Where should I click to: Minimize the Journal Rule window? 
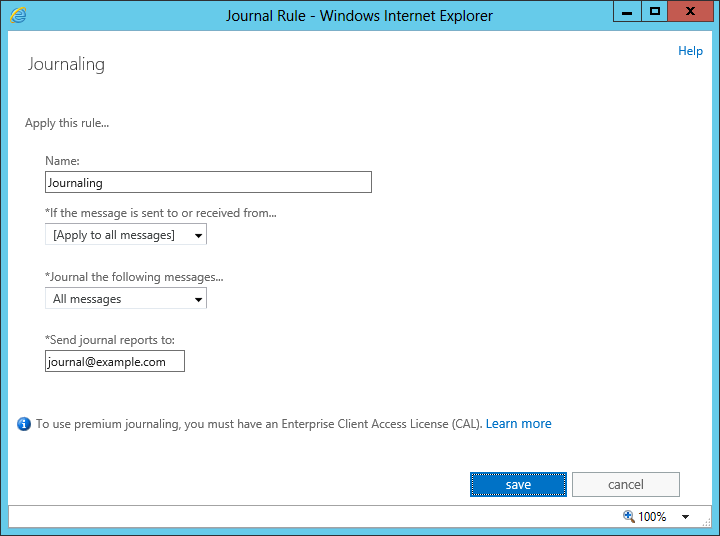pos(627,11)
